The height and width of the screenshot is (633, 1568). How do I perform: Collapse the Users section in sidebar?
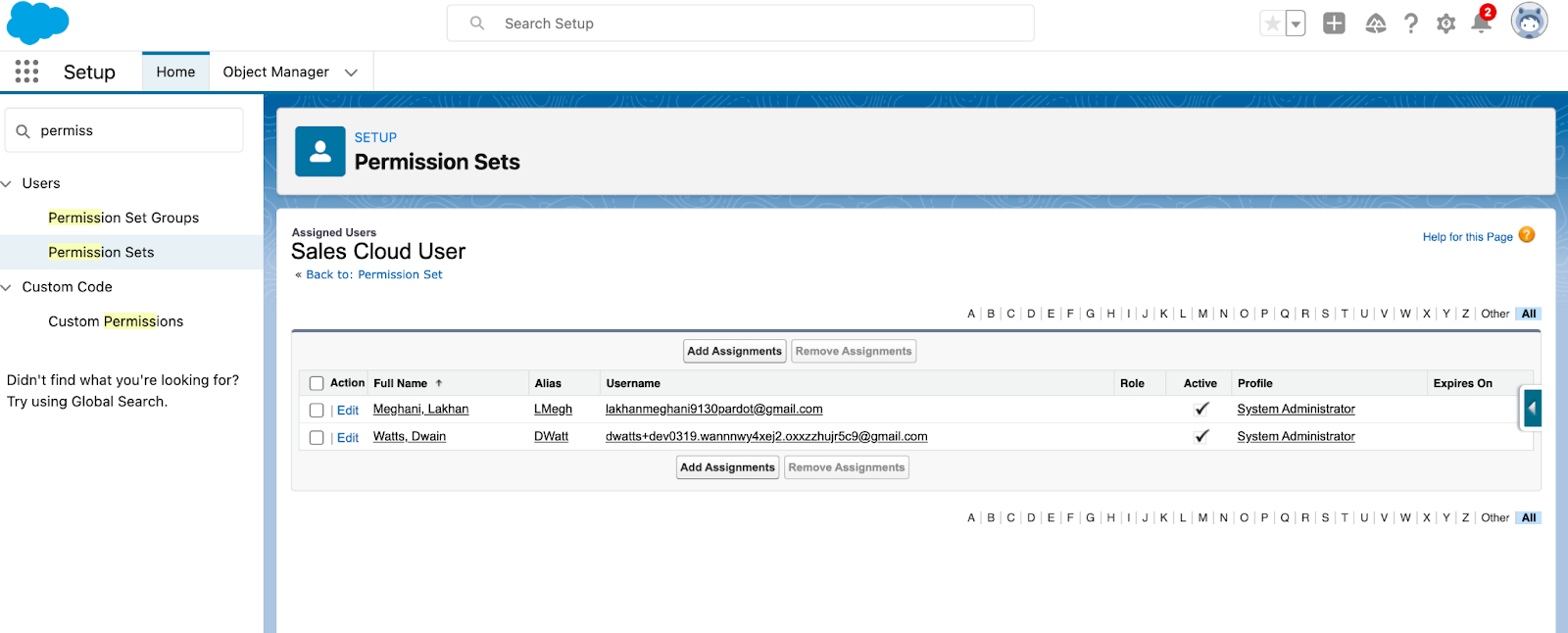(x=7, y=183)
